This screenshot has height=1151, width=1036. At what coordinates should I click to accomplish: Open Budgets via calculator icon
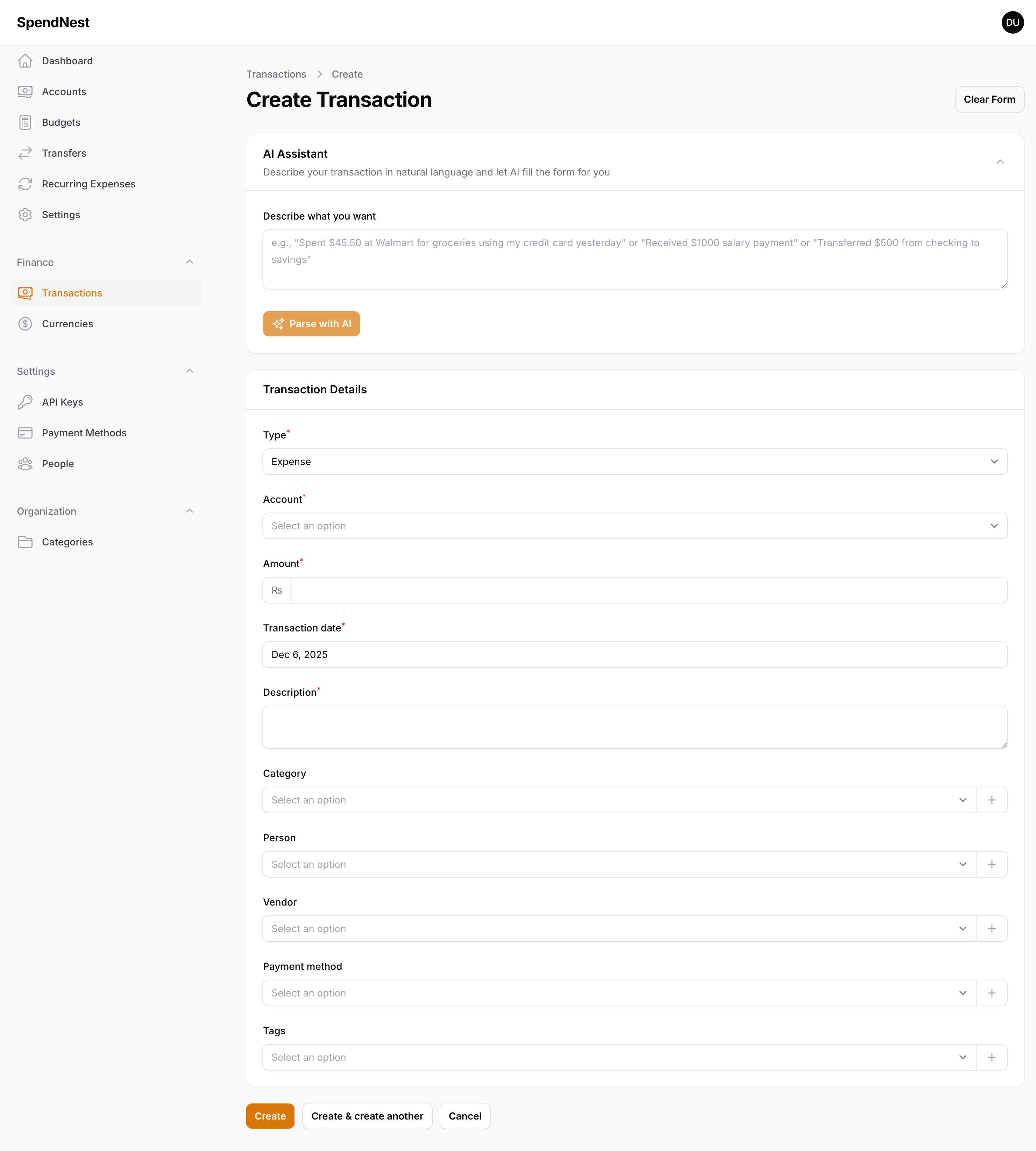pos(25,122)
